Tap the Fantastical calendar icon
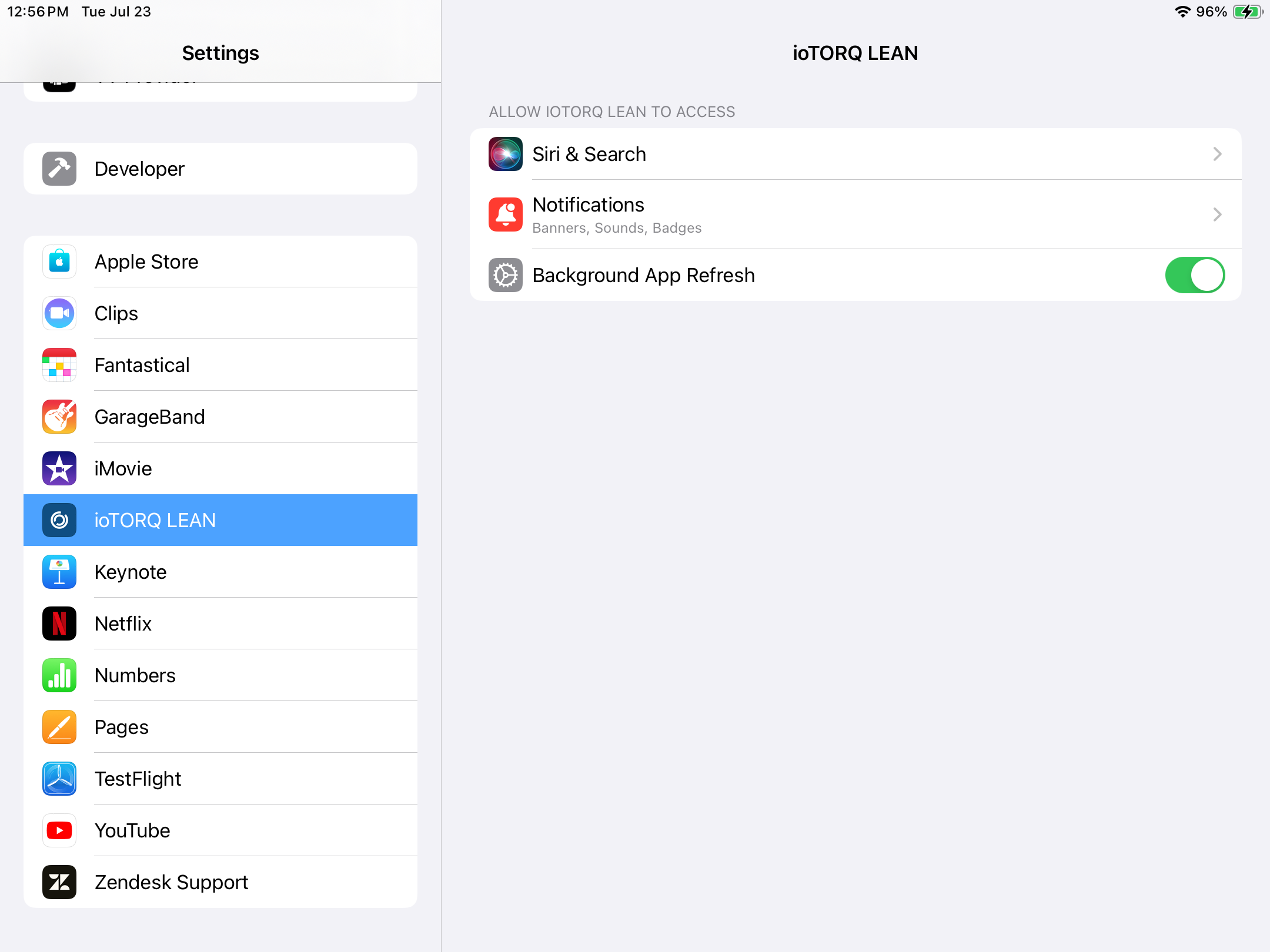Viewport: 1270px width, 952px height. click(59, 365)
